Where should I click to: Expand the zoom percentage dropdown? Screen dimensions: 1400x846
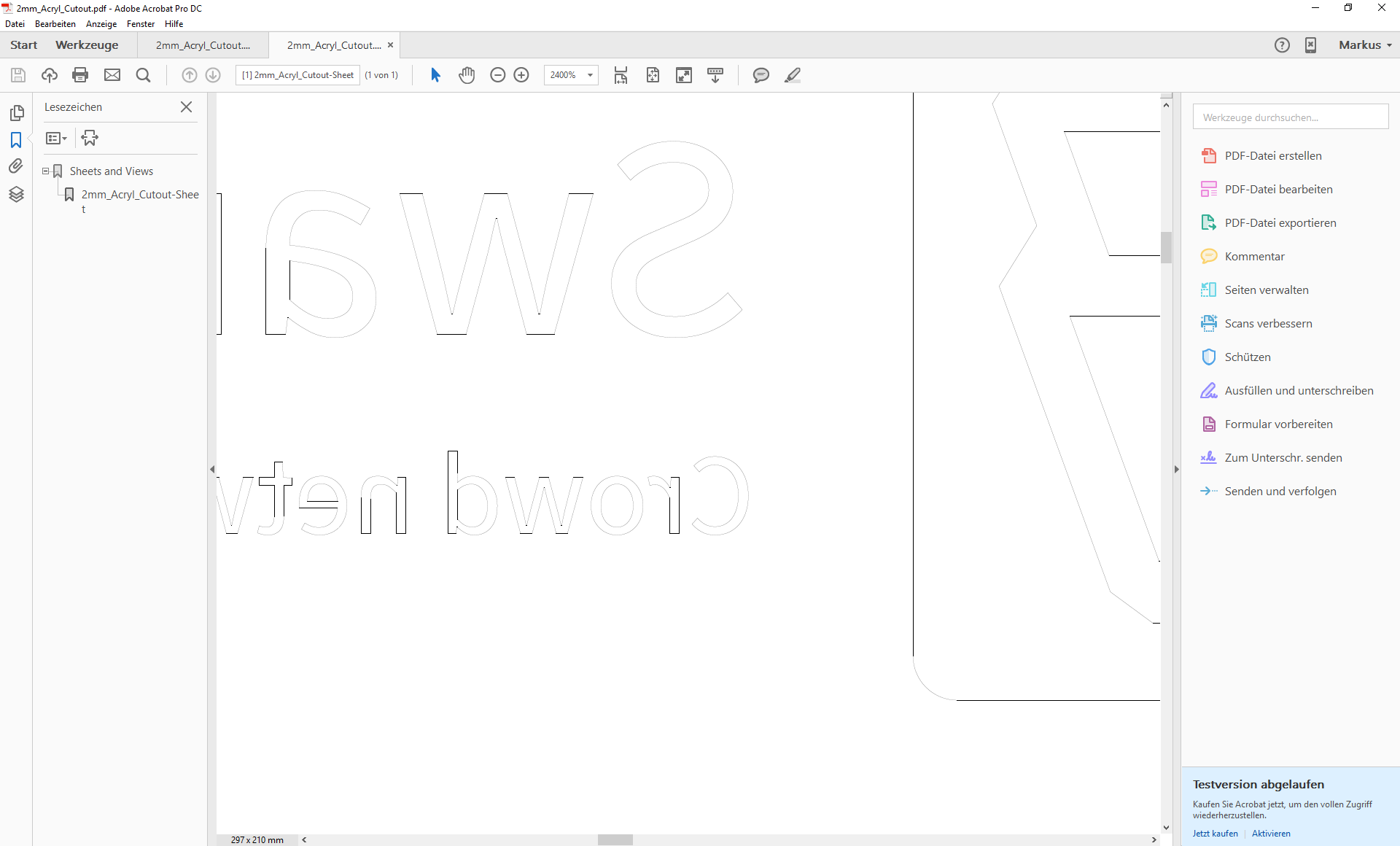[589, 74]
